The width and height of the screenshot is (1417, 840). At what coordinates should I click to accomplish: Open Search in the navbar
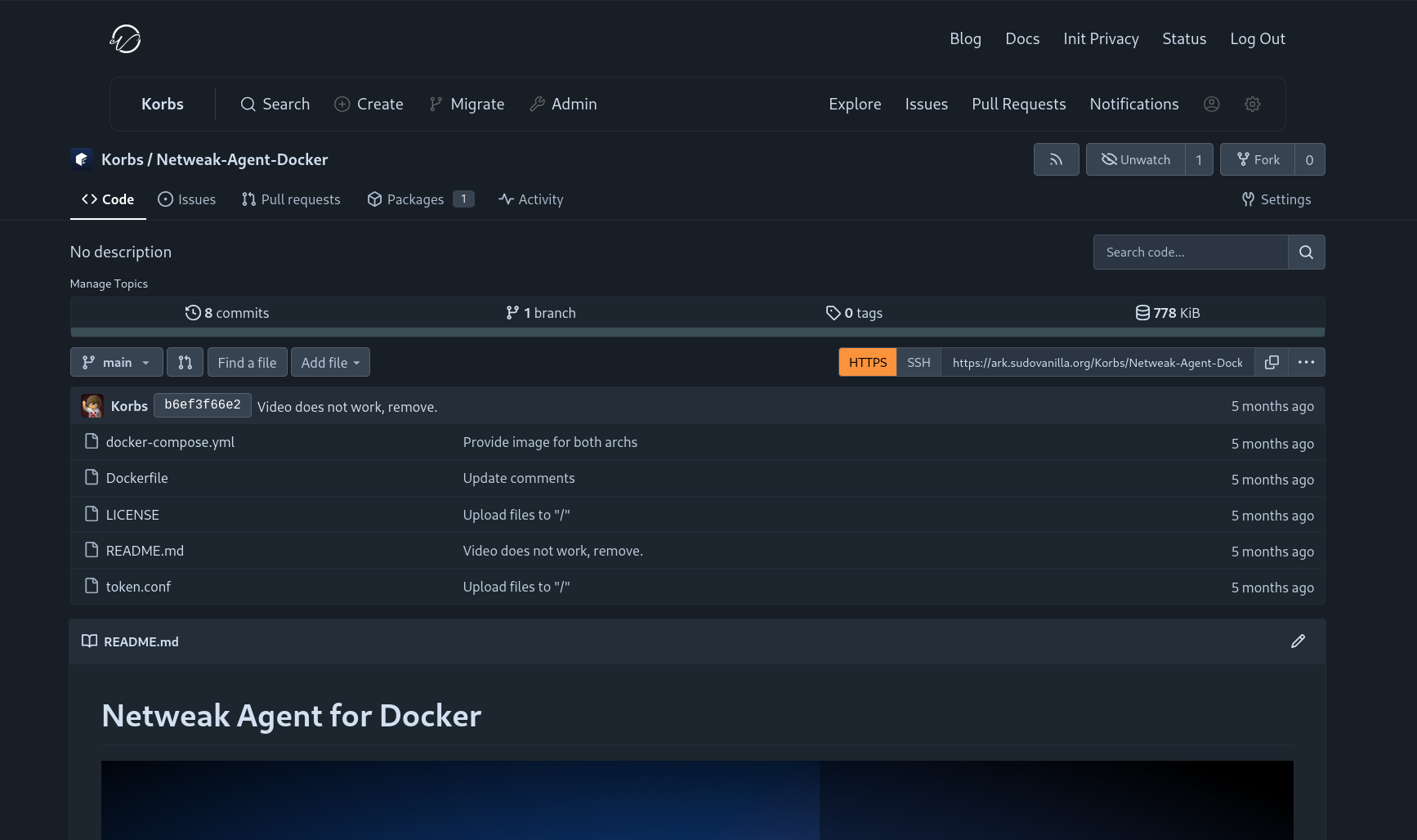(x=275, y=104)
